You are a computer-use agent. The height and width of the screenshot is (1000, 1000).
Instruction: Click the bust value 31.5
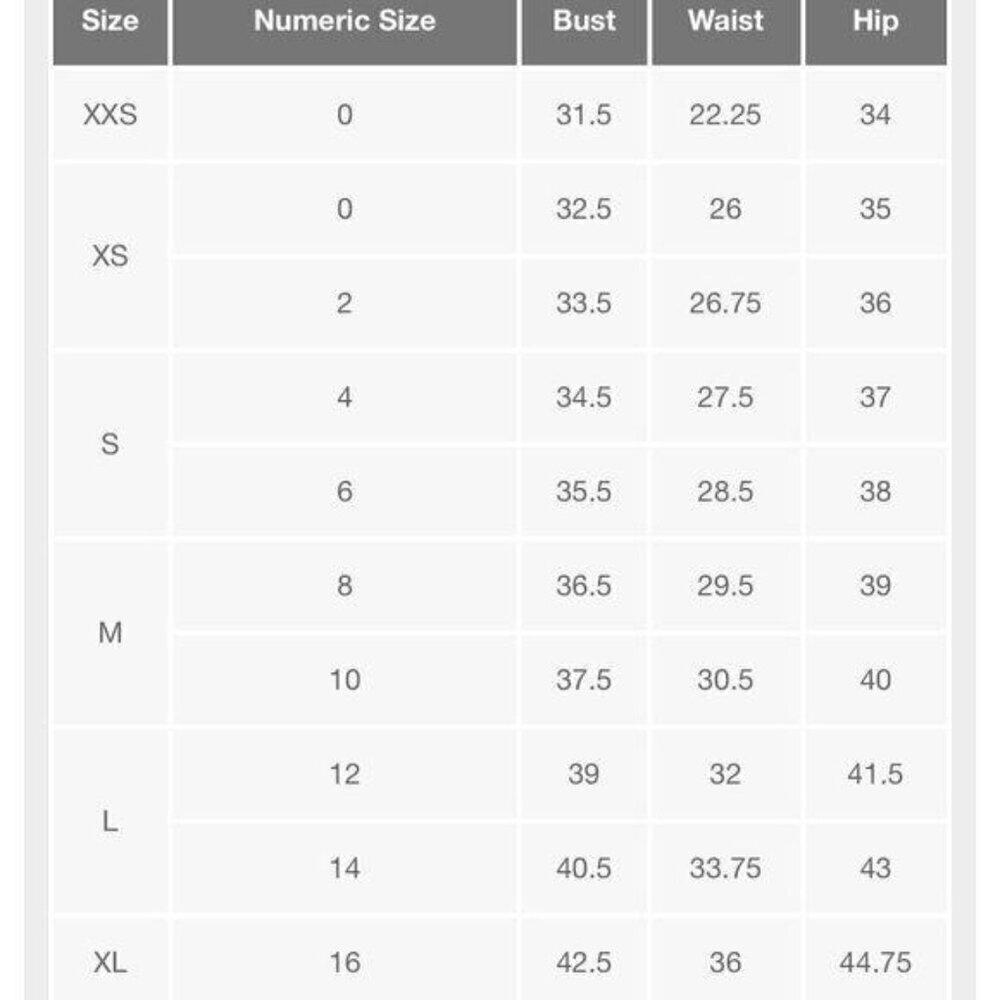point(584,115)
